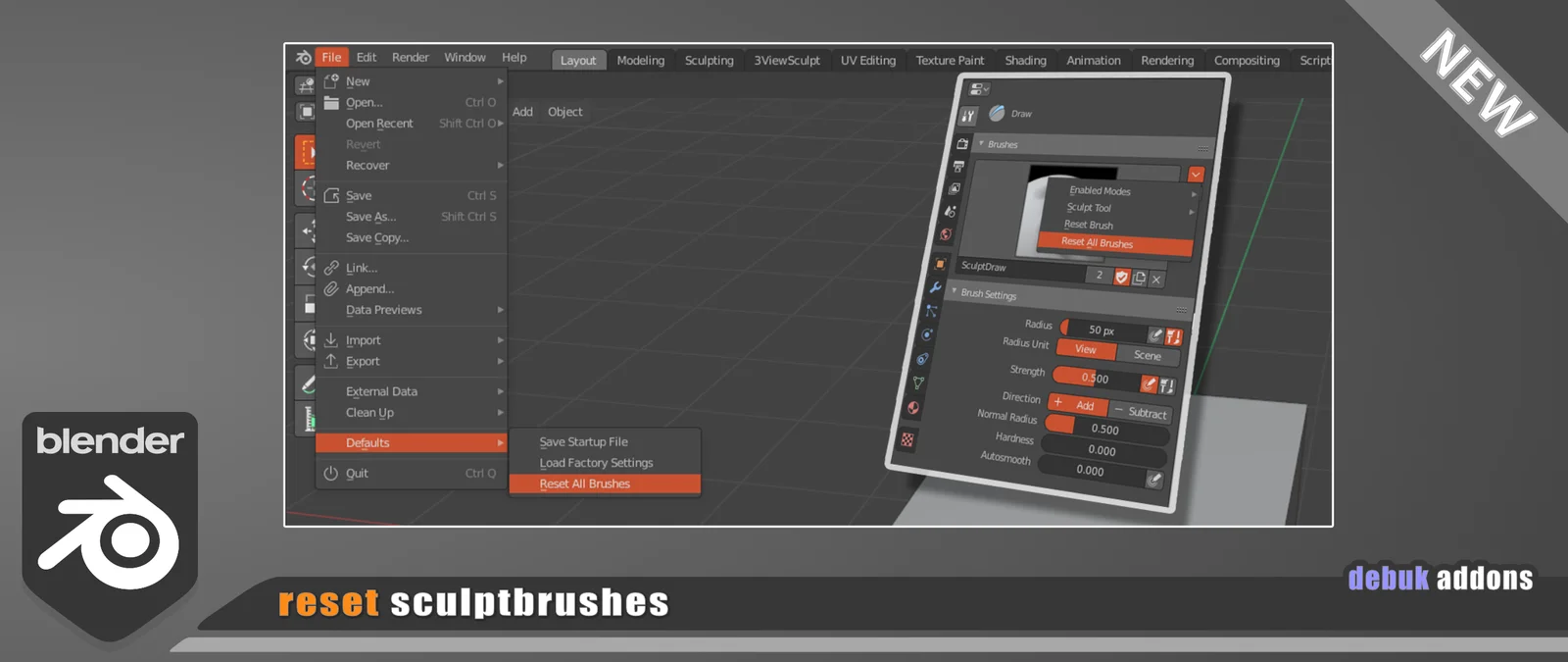Collapse the Brushes panel
This screenshot has width=1568, height=662.
[982, 144]
